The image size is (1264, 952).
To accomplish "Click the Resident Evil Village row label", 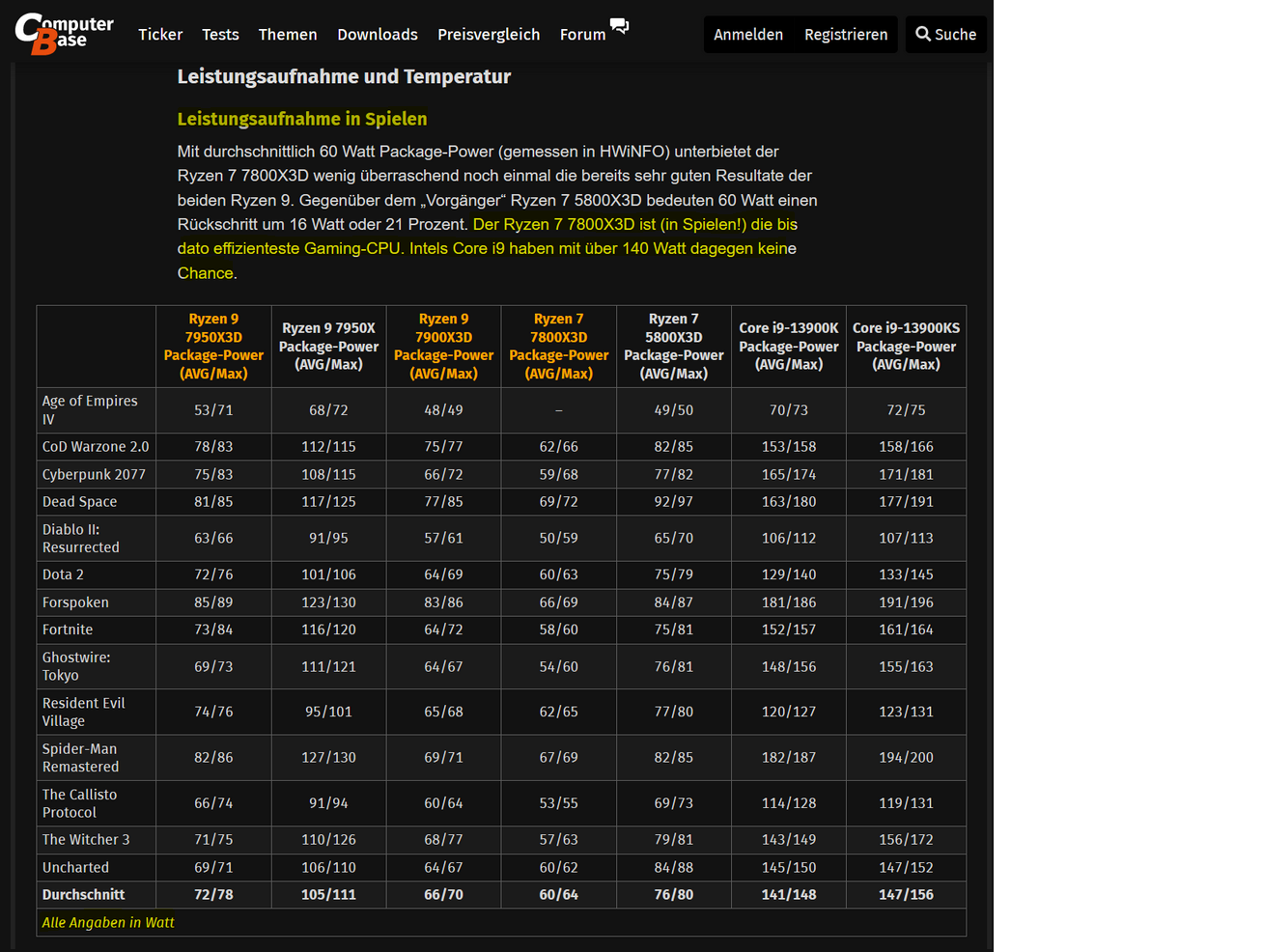I will [x=83, y=712].
